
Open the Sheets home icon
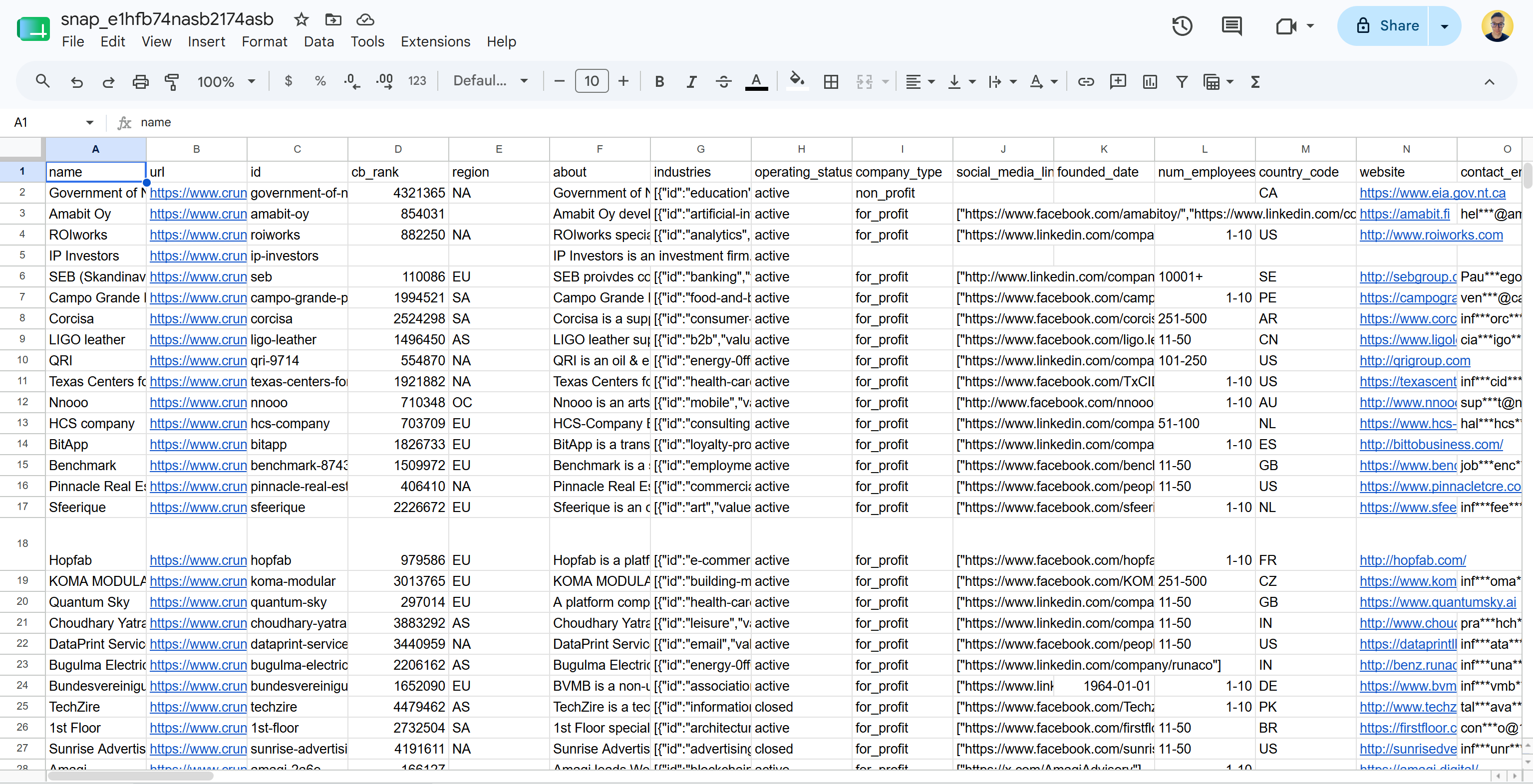tap(33, 28)
